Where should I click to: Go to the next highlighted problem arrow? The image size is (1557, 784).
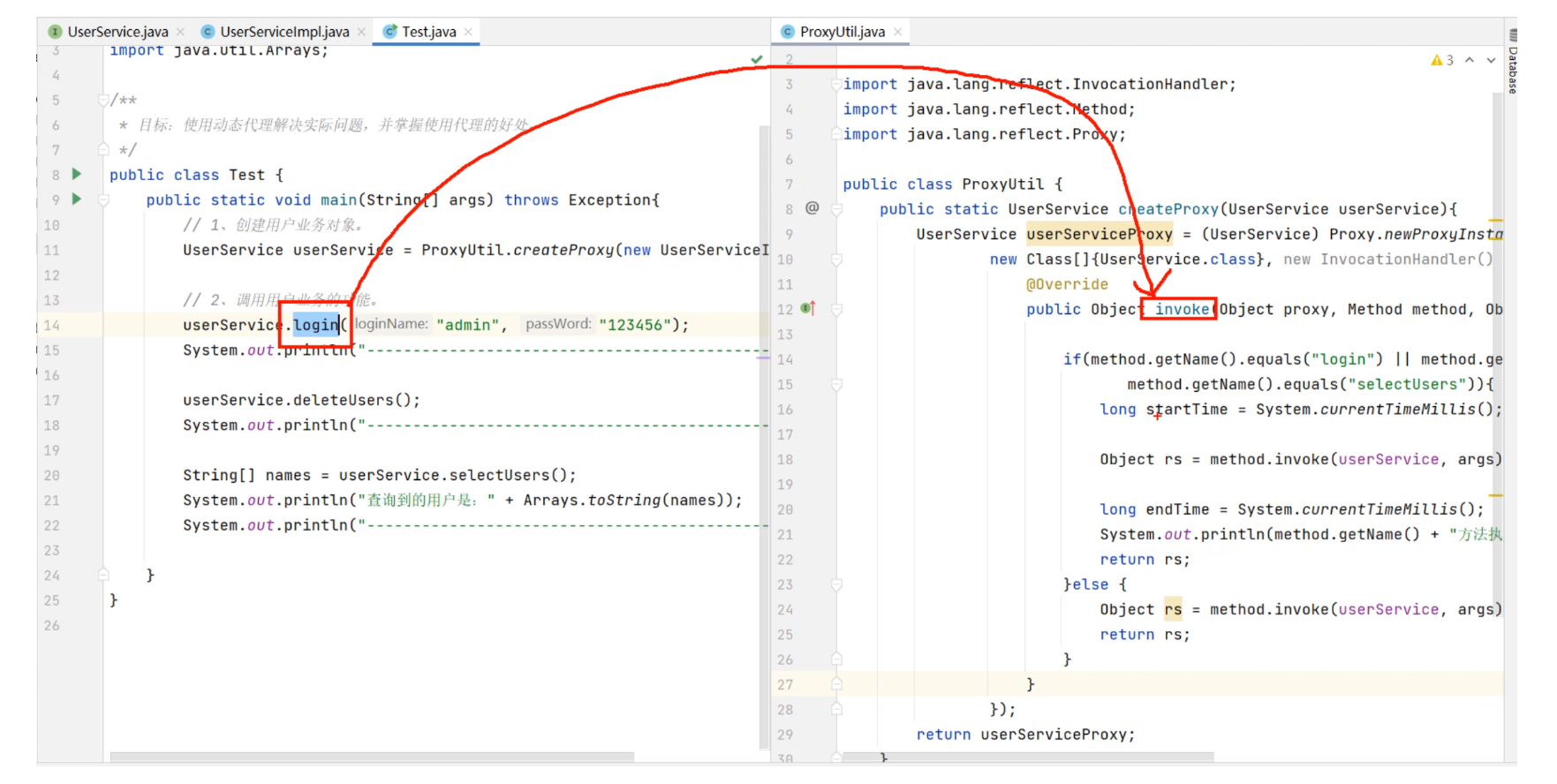1491,60
